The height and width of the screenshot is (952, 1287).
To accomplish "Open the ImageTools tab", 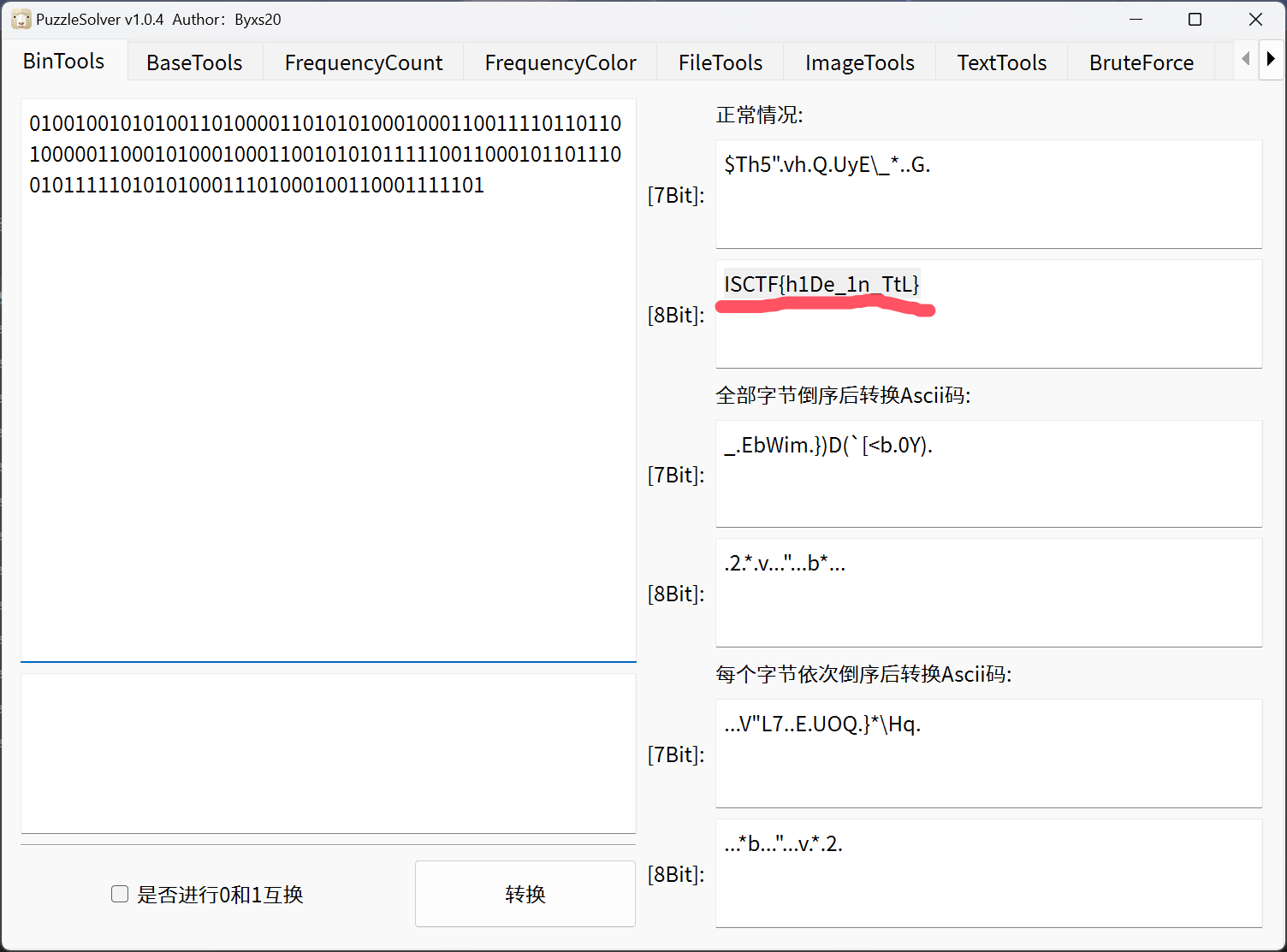I will (860, 62).
